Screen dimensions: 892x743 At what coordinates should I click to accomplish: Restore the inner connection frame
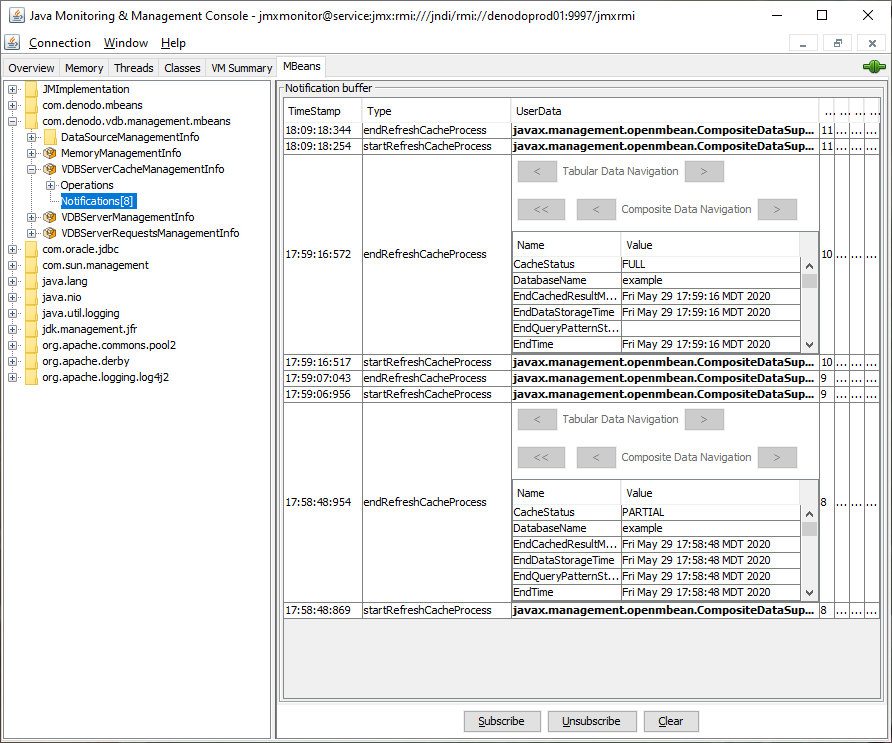point(837,43)
